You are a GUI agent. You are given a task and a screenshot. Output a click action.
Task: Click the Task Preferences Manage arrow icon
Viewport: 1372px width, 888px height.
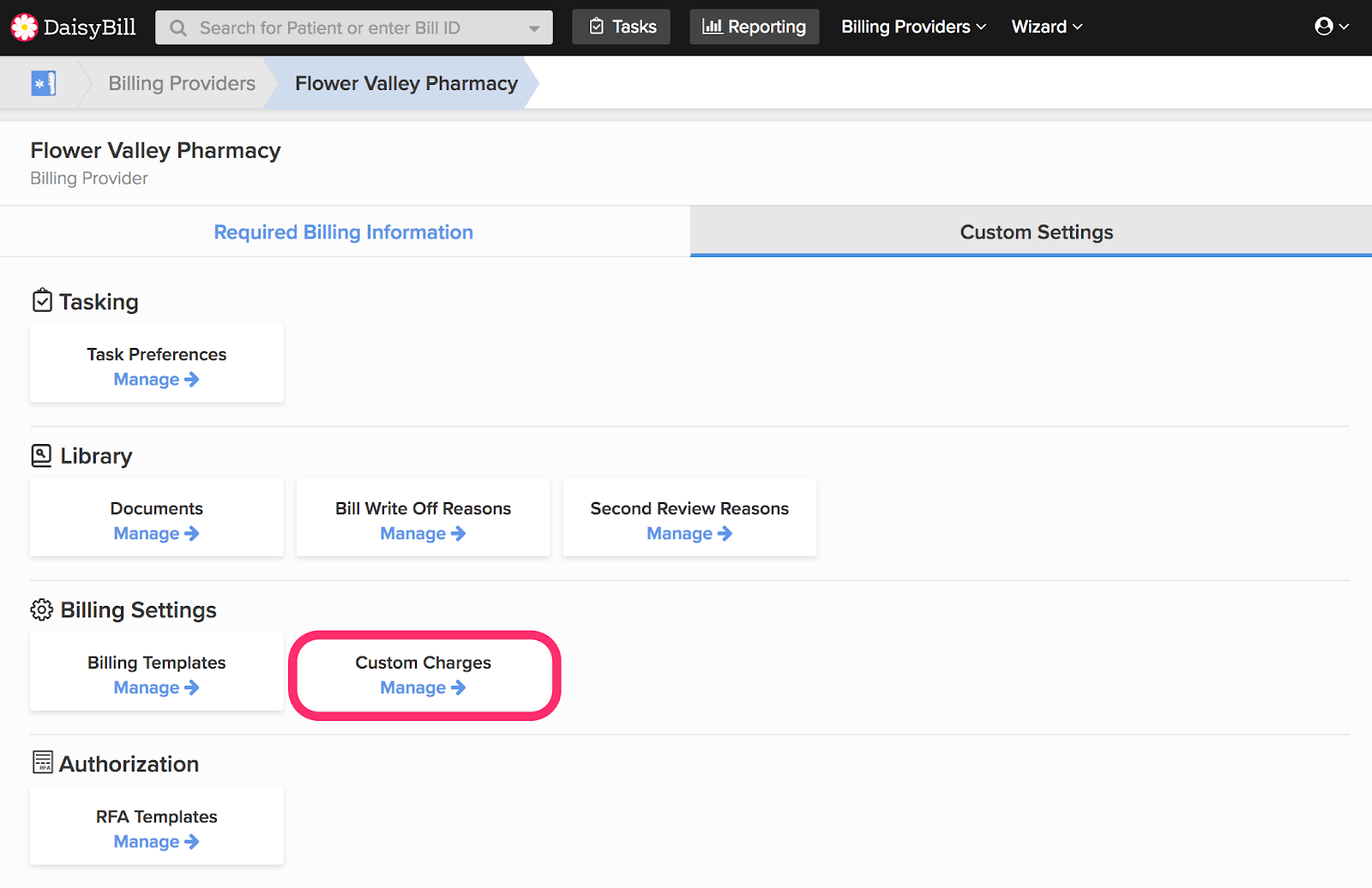tap(192, 379)
